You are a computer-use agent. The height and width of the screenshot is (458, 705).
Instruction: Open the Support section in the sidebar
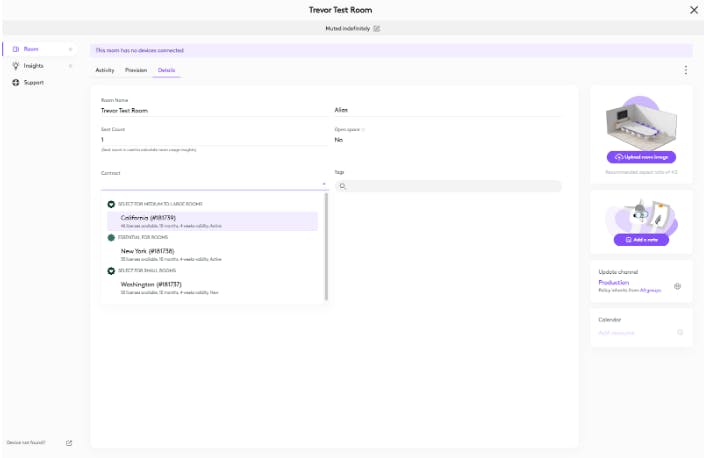[x=34, y=83]
